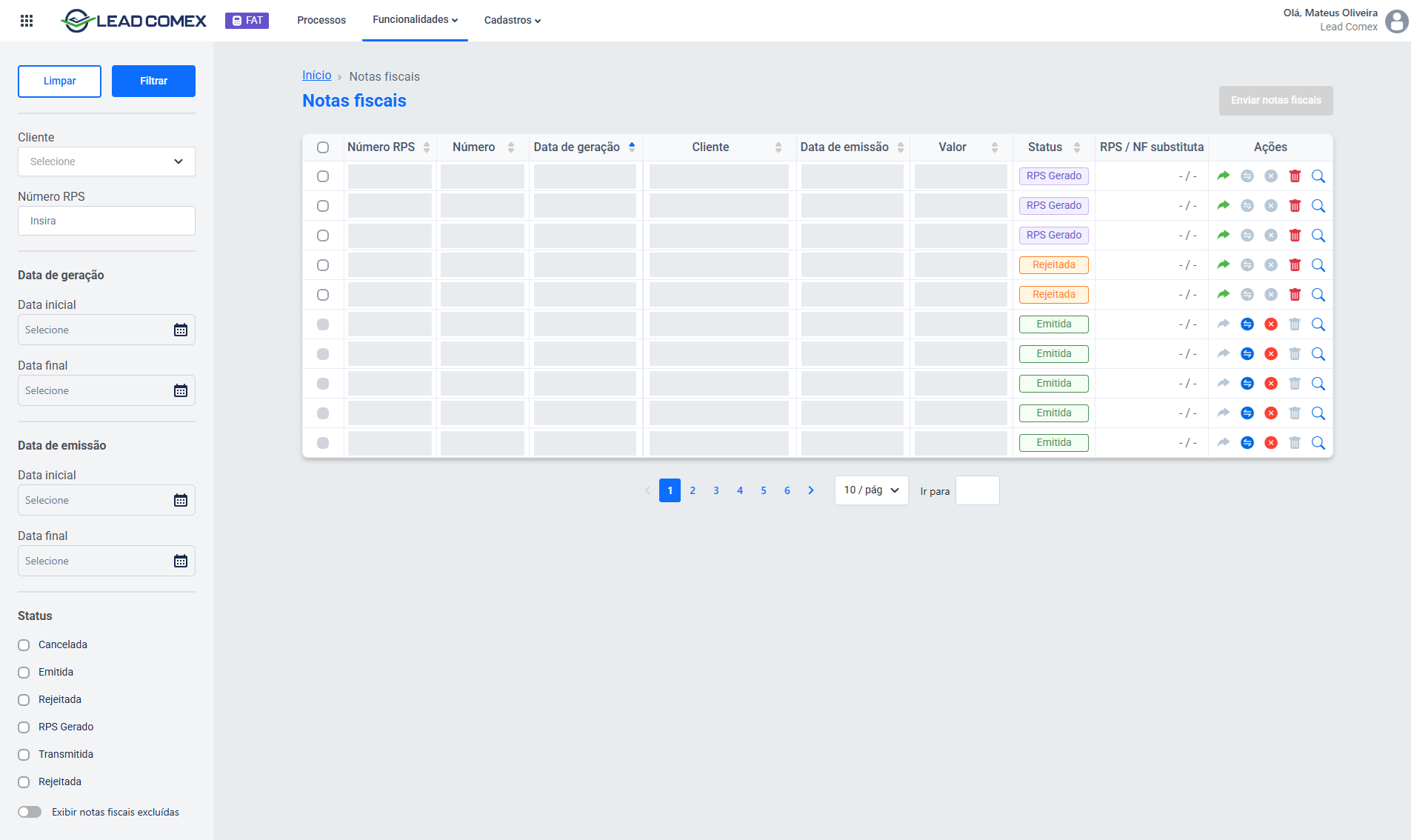Screen dimensions: 1411x840
Task: Sort table by Valor column
Action: (995, 147)
